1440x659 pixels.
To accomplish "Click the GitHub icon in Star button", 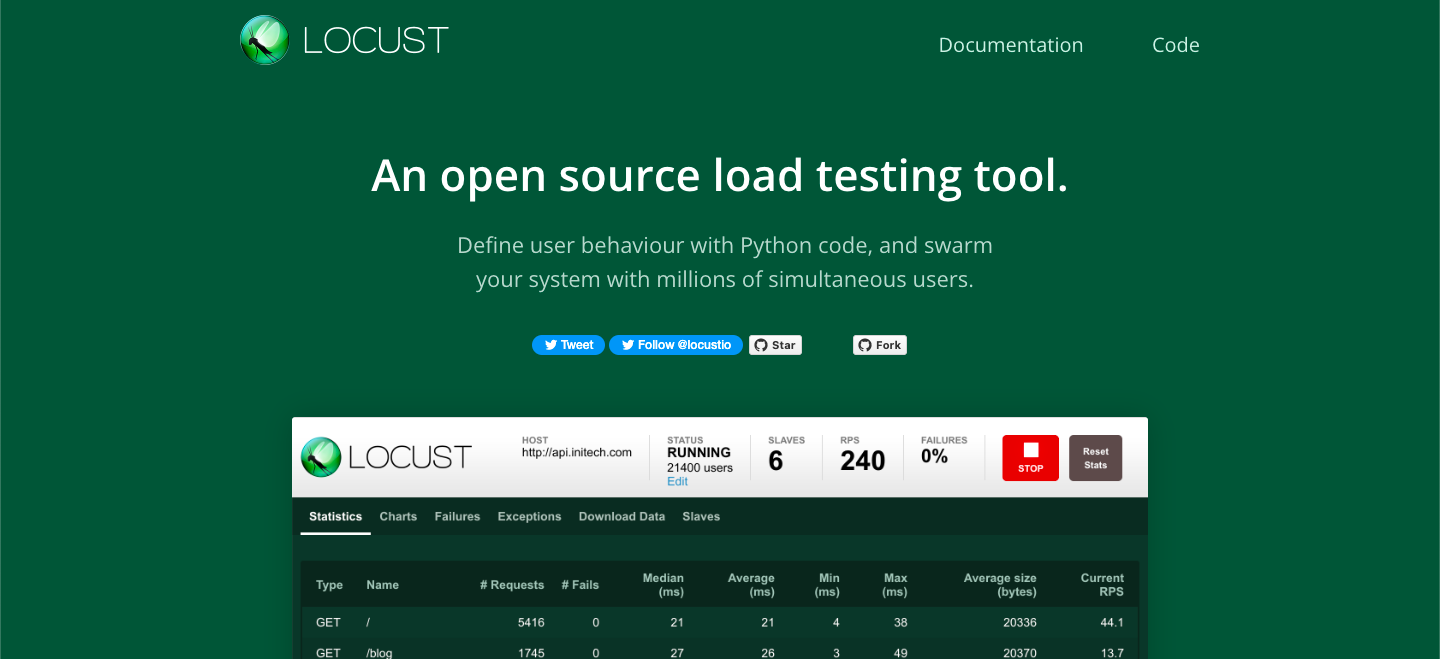I will (761, 345).
